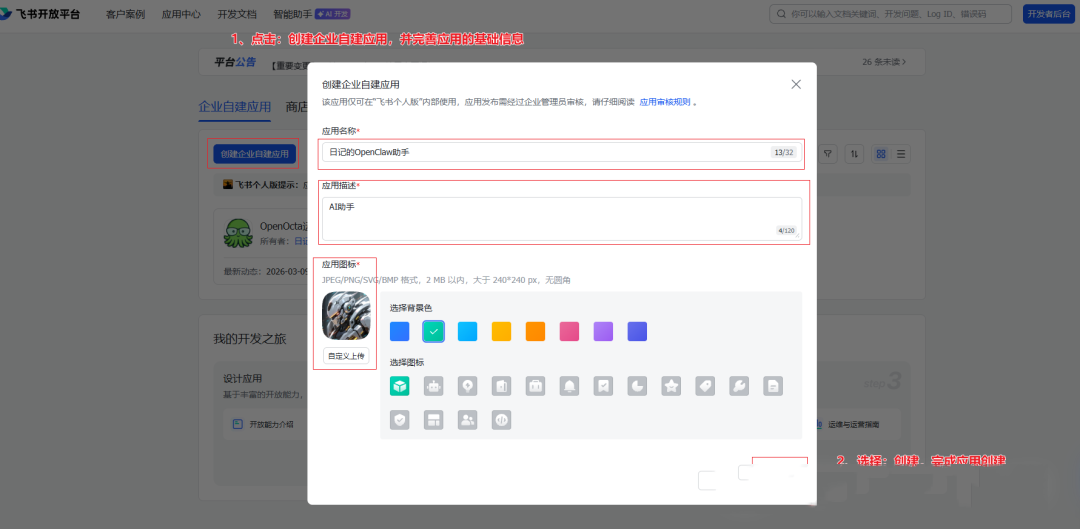The width and height of the screenshot is (1080, 529).
Task: Select the price tag icon
Action: (x=705, y=386)
